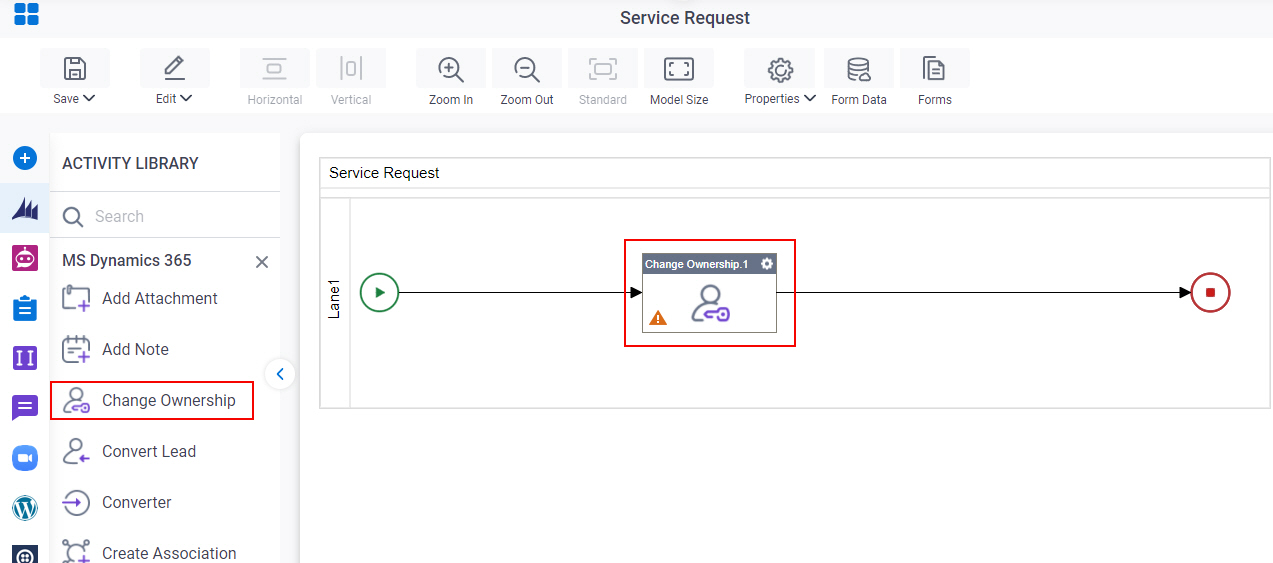Click the search magnifier icon
Screen dimensions: 1273x563
73,217
